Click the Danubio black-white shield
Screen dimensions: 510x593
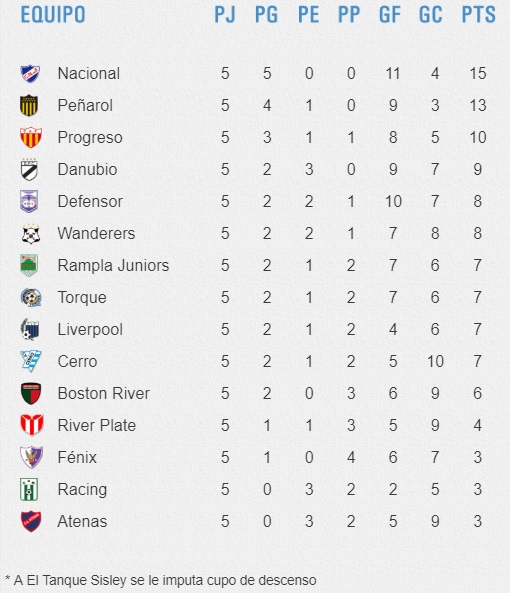(29, 169)
